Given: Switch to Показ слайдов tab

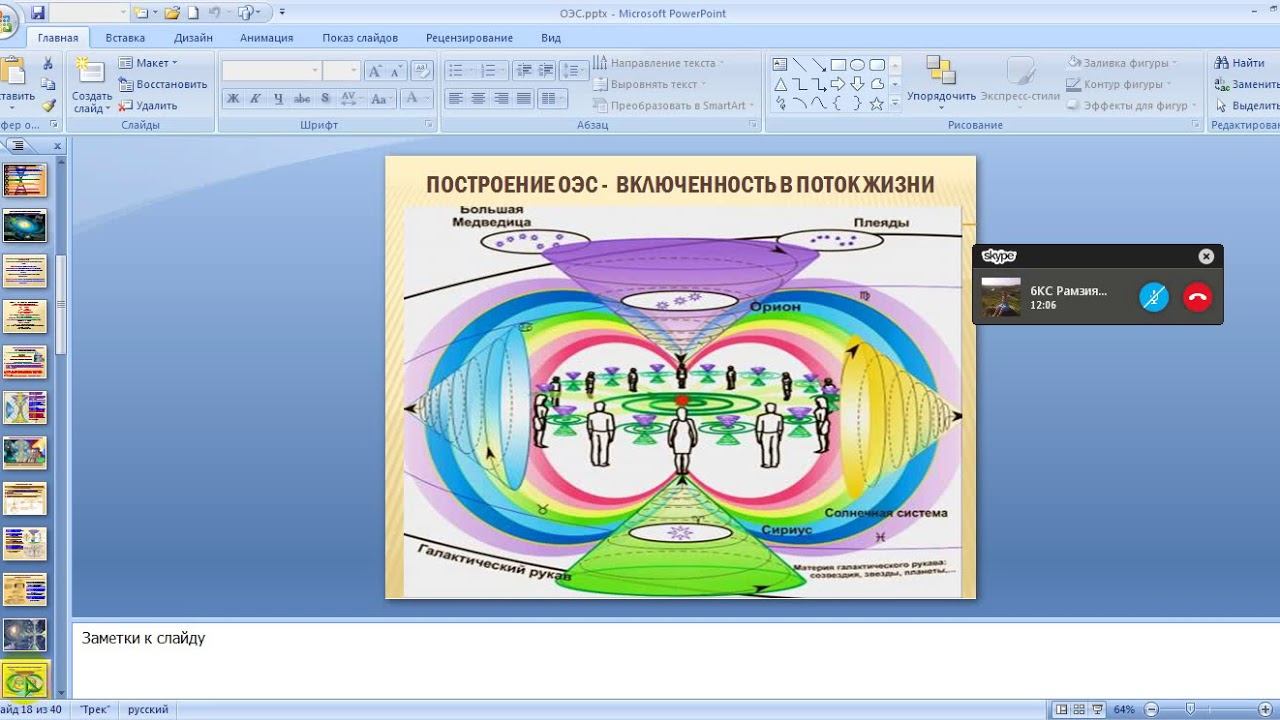Looking at the screenshot, I should [x=360, y=38].
